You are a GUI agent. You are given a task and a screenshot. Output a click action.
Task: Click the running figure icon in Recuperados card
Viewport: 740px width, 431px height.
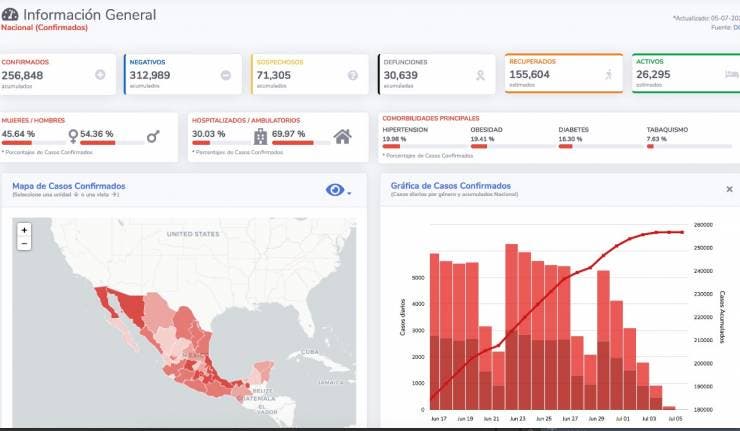pyautogui.click(x=607, y=74)
